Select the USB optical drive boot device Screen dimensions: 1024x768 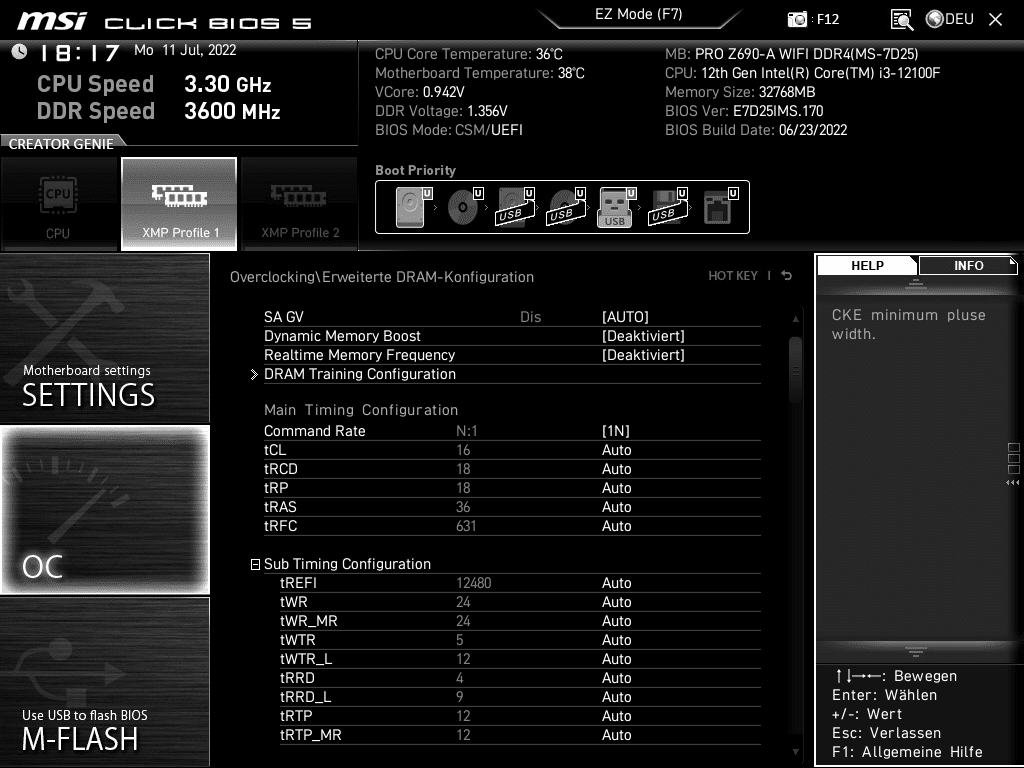pos(566,207)
